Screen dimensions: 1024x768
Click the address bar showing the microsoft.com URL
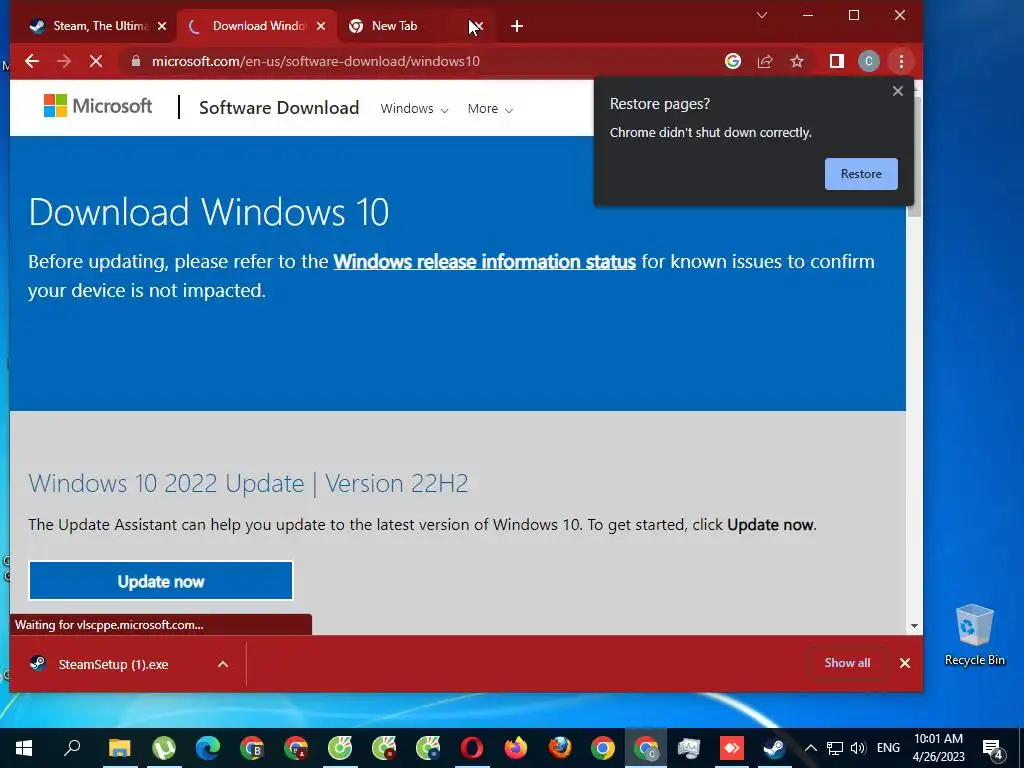click(418, 61)
